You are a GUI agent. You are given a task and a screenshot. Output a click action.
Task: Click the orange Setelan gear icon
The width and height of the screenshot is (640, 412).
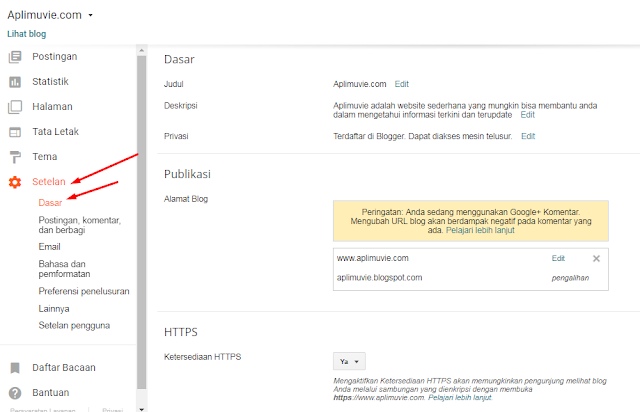coord(15,182)
